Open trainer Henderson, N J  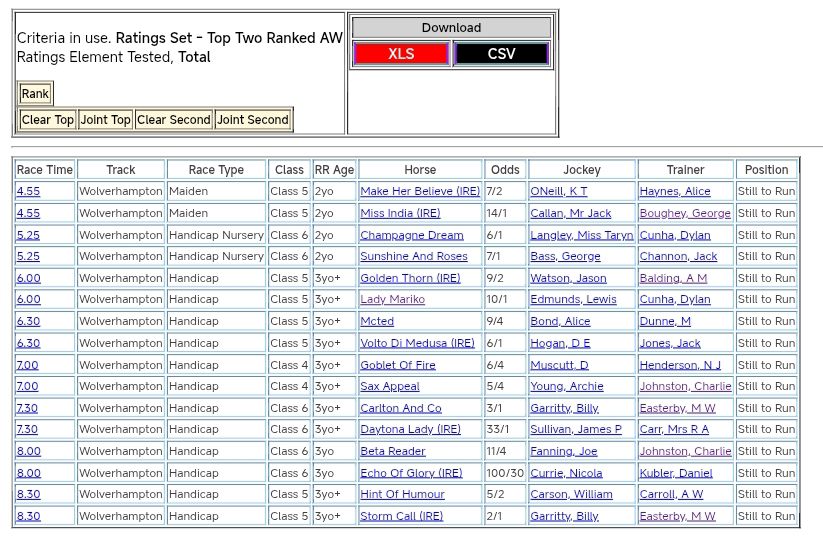[680, 365]
